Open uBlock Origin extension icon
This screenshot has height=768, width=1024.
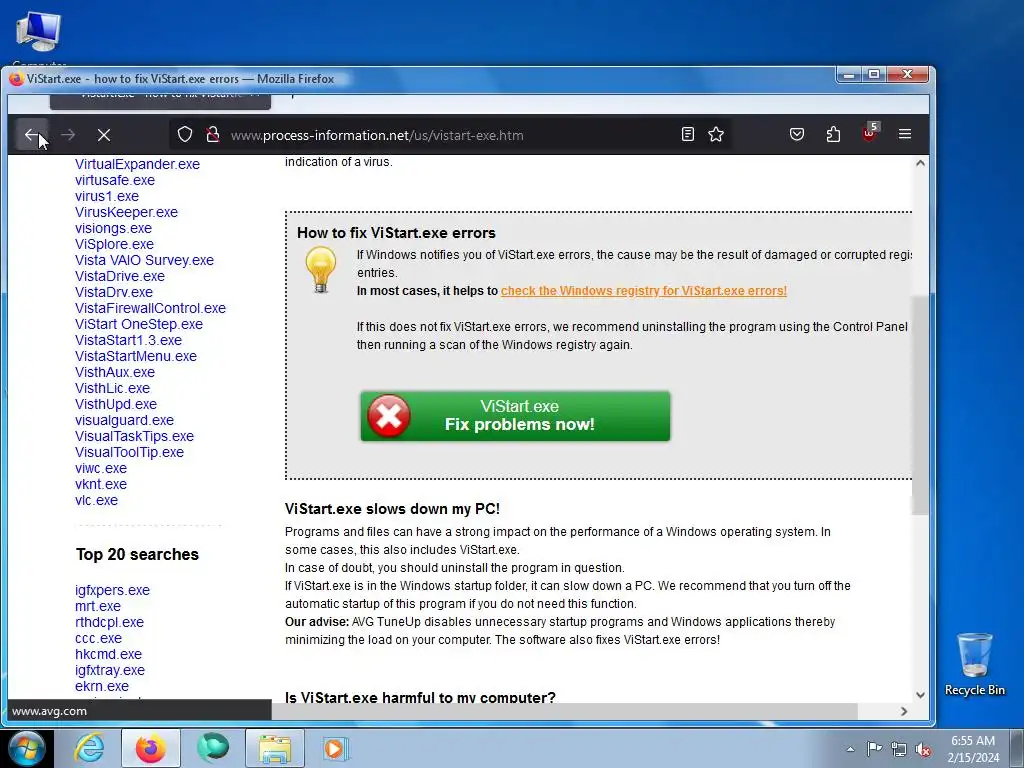click(869, 133)
